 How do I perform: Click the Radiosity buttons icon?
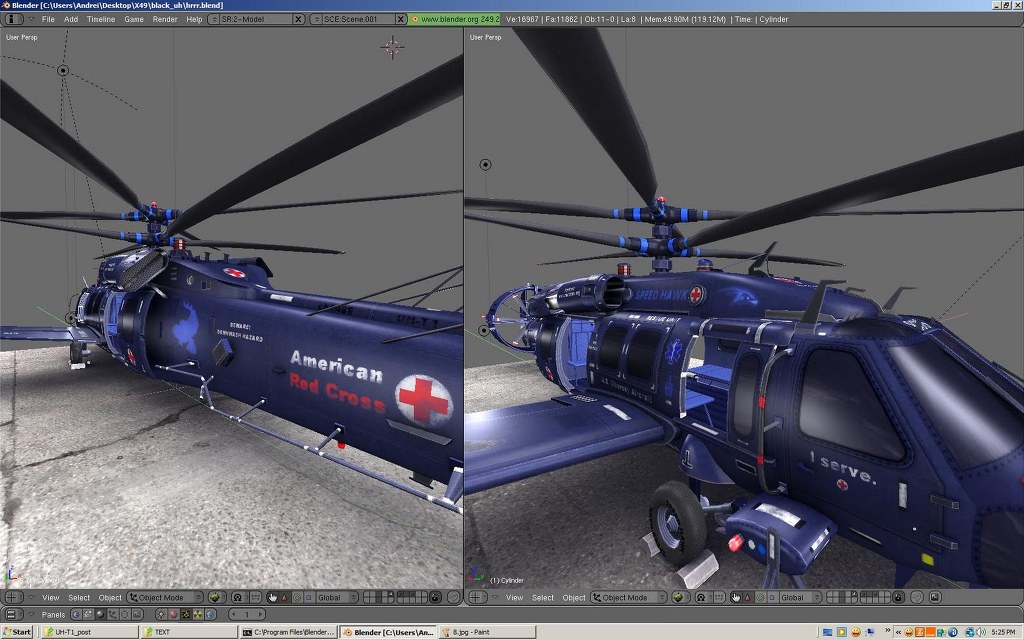(x=198, y=615)
